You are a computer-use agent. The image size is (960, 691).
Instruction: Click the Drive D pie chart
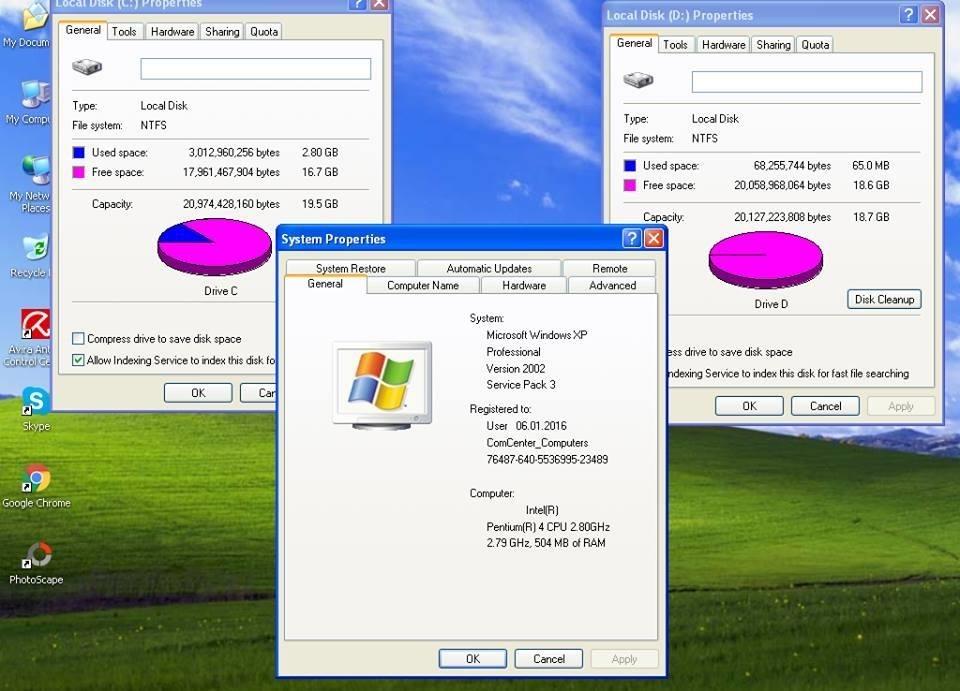coord(765,260)
